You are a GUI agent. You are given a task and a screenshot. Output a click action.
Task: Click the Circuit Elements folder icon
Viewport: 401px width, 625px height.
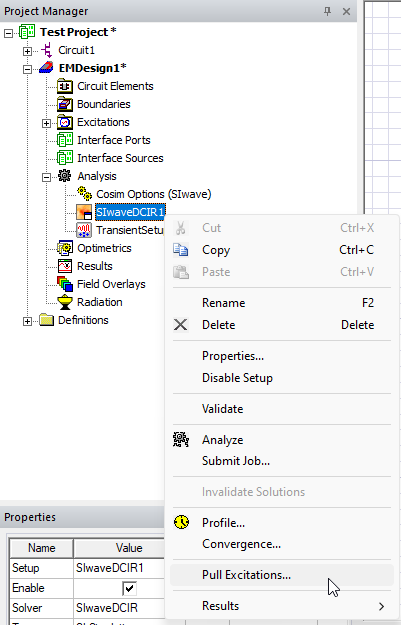(x=65, y=86)
